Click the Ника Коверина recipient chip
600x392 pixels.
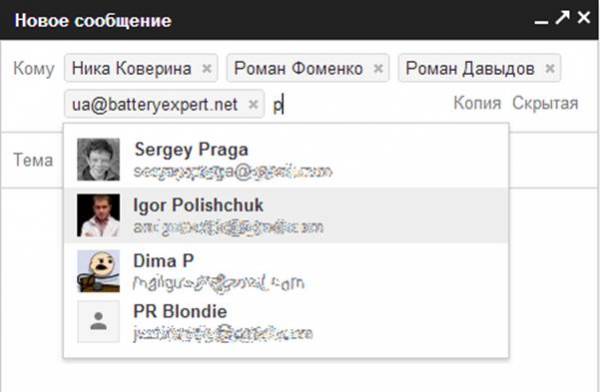pos(132,69)
